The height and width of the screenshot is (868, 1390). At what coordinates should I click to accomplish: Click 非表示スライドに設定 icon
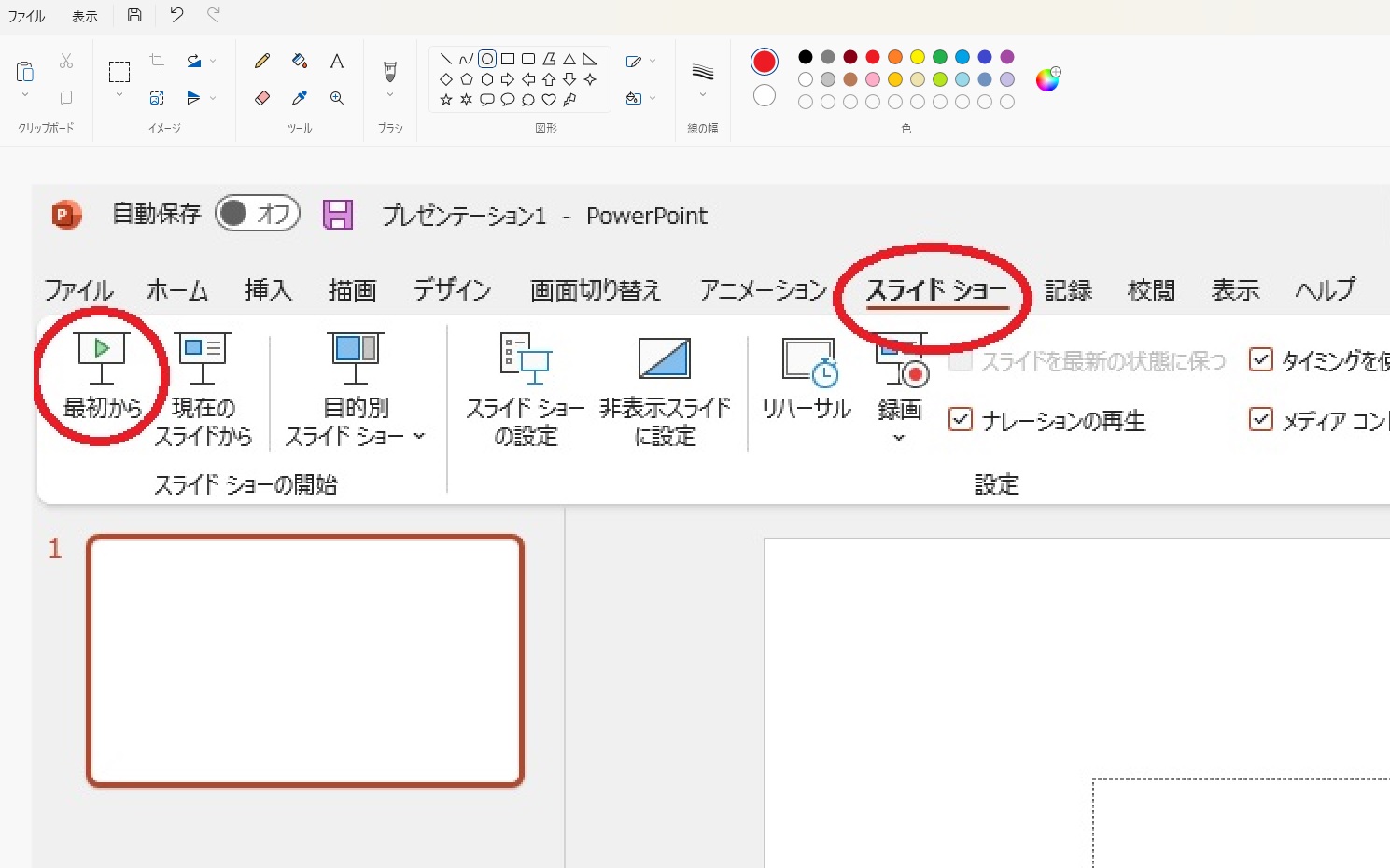(665, 358)
